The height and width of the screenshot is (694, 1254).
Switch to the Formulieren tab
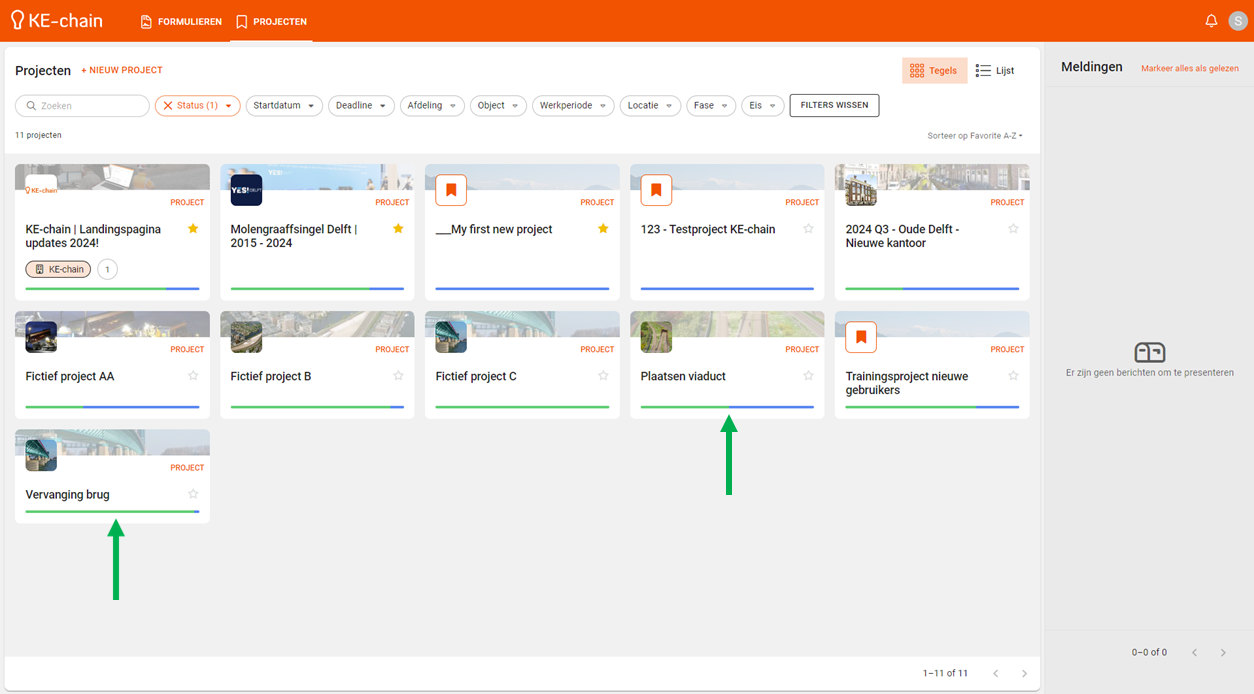coord(181,21)
